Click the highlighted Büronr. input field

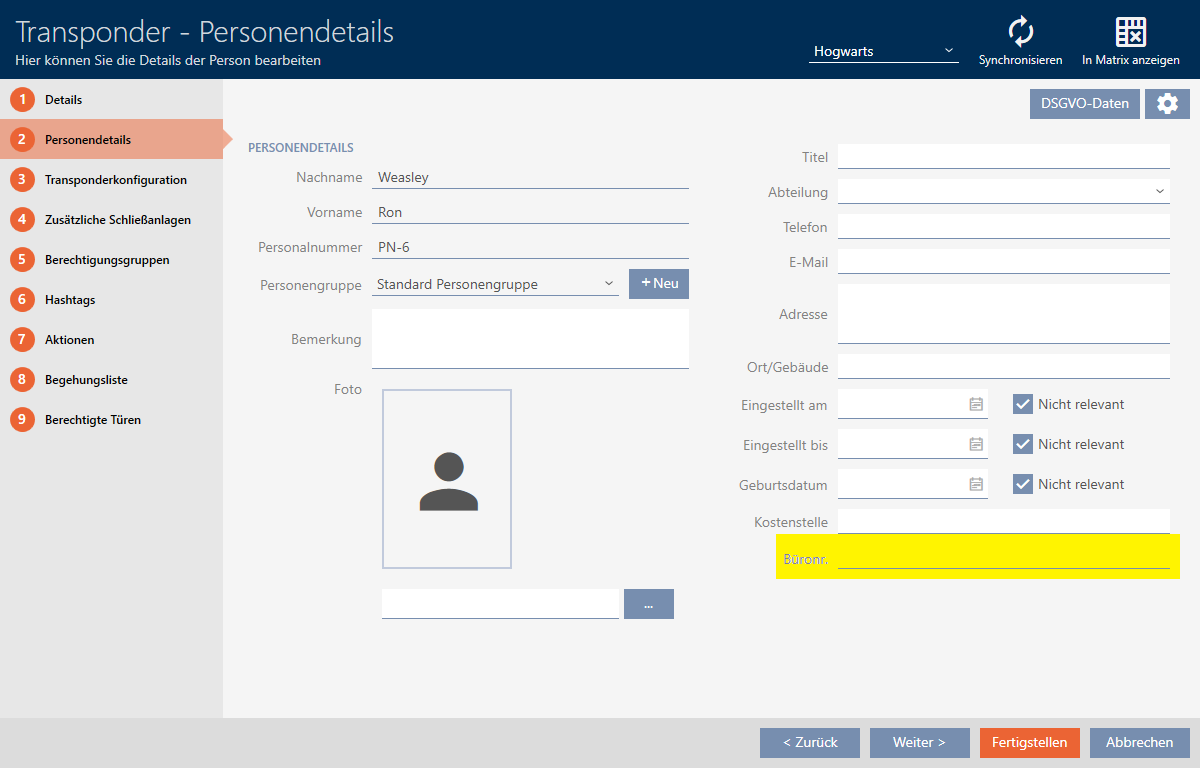(1003, 556)
